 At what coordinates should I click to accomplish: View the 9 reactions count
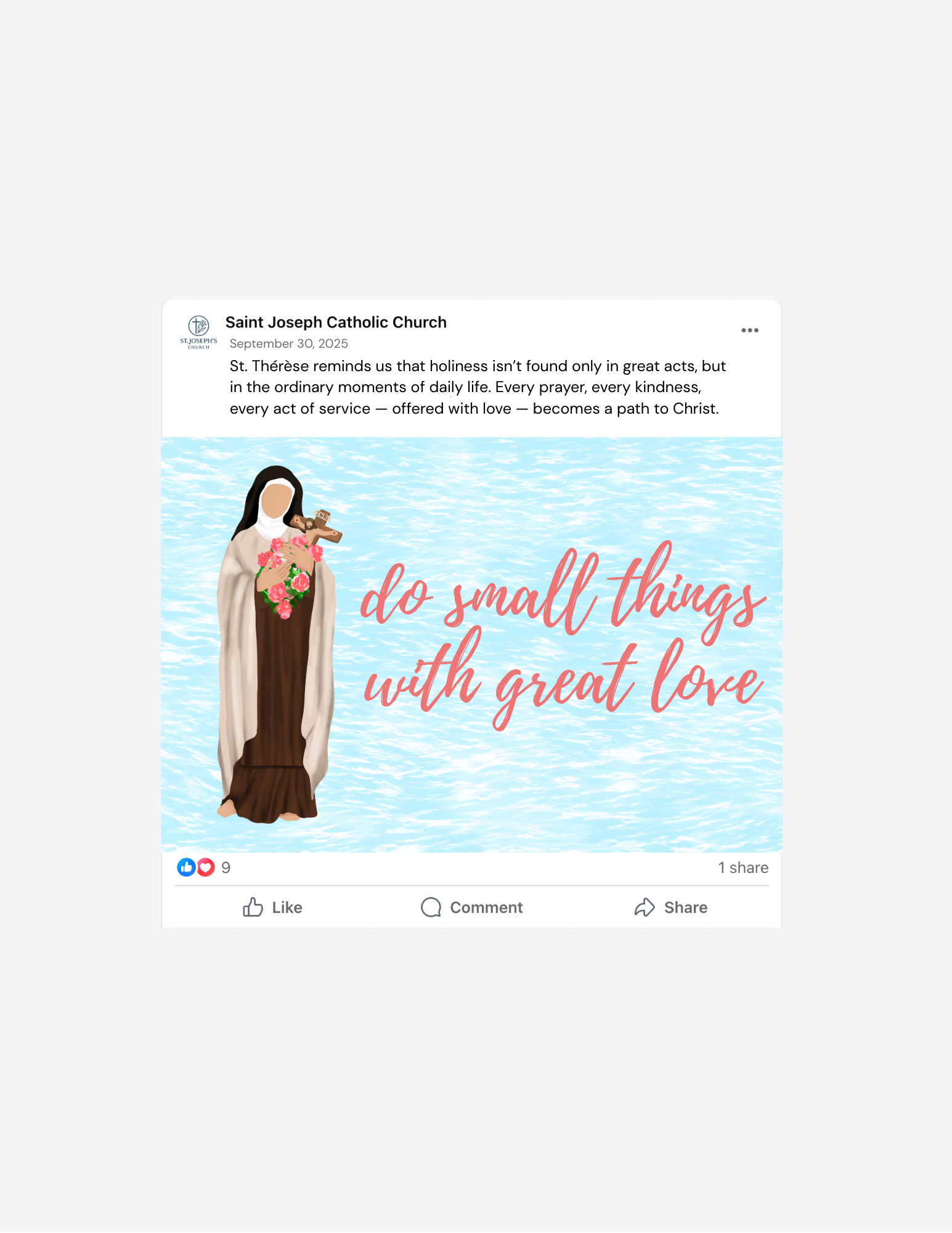pyautogui.click(x=226, y=867)
